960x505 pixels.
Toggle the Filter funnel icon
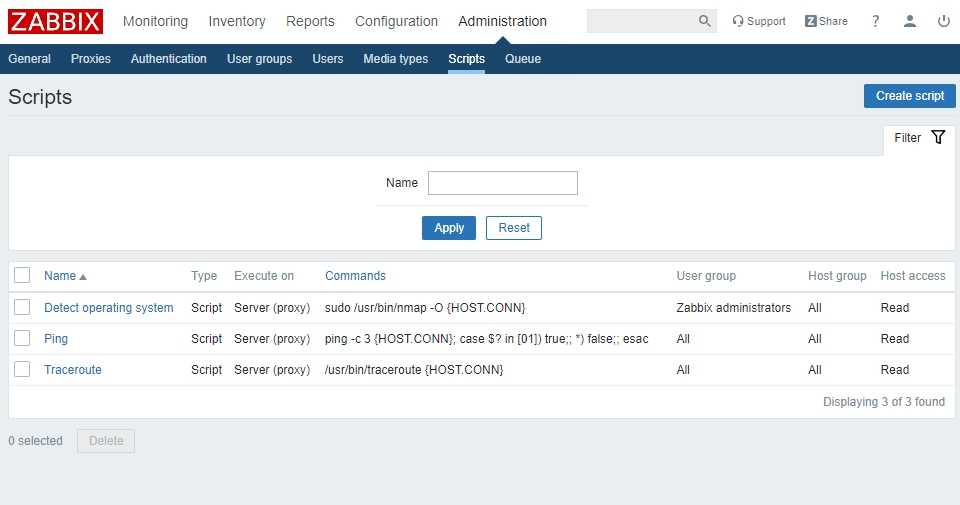point(937,138)
